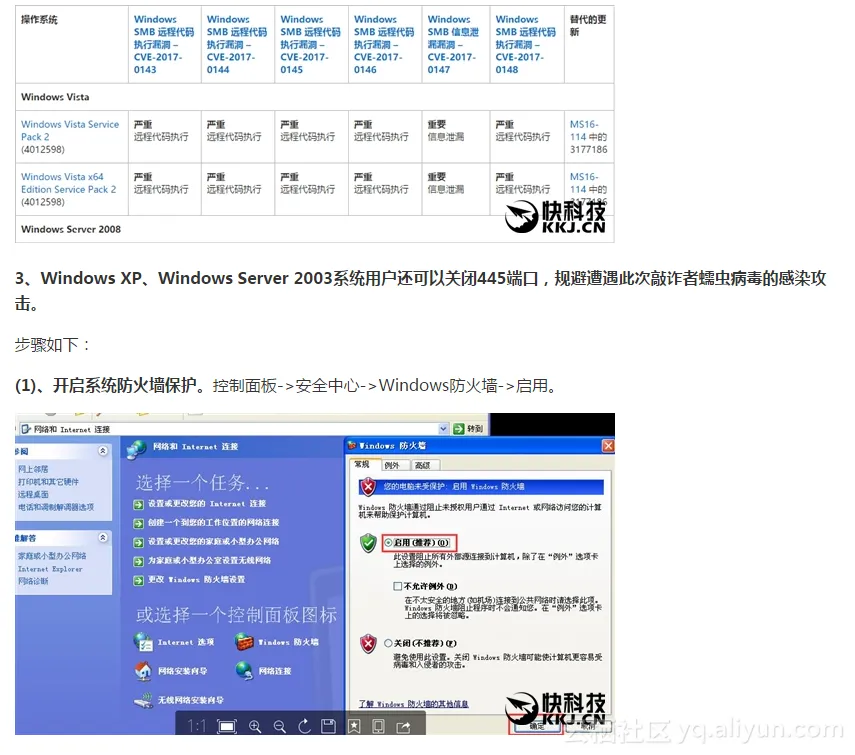855x755 pixels.
Task: Open 网上邻居 in the sidebar
Action: point(33,469)
